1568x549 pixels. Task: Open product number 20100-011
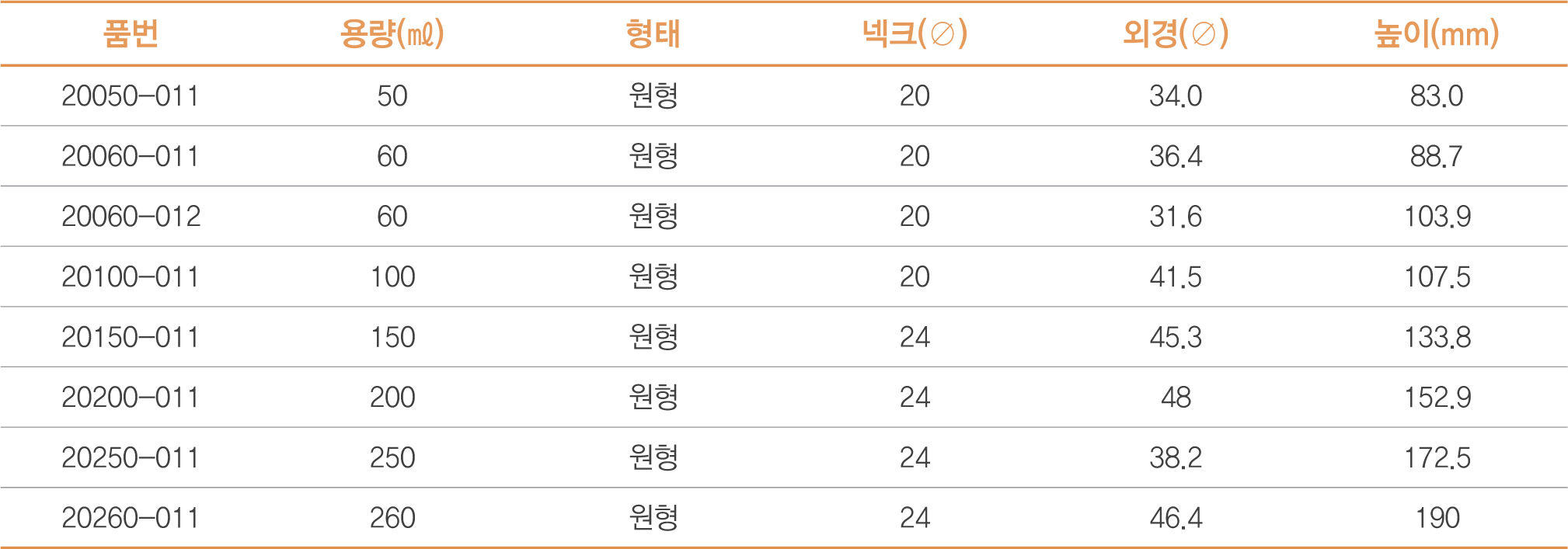click(131, 277)
